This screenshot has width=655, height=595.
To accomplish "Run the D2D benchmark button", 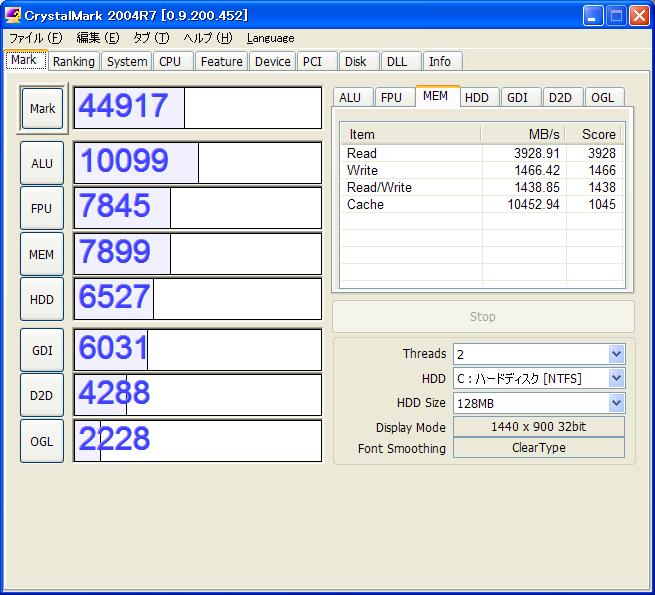I will [x=42, y=395].
